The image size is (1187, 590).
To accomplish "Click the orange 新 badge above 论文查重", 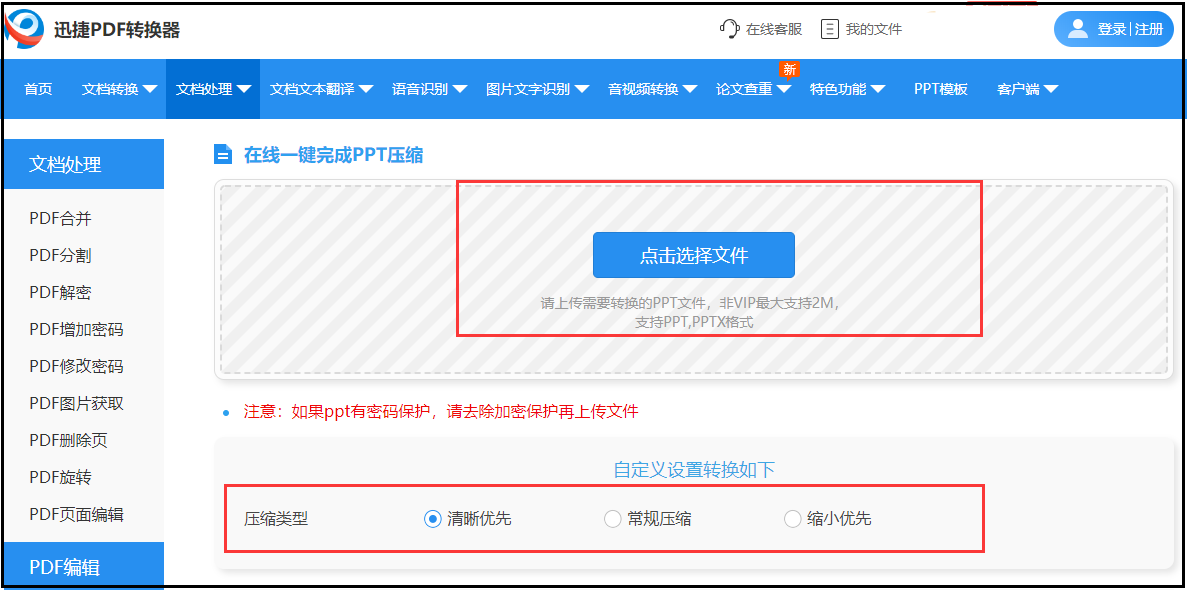I will 790,70.
